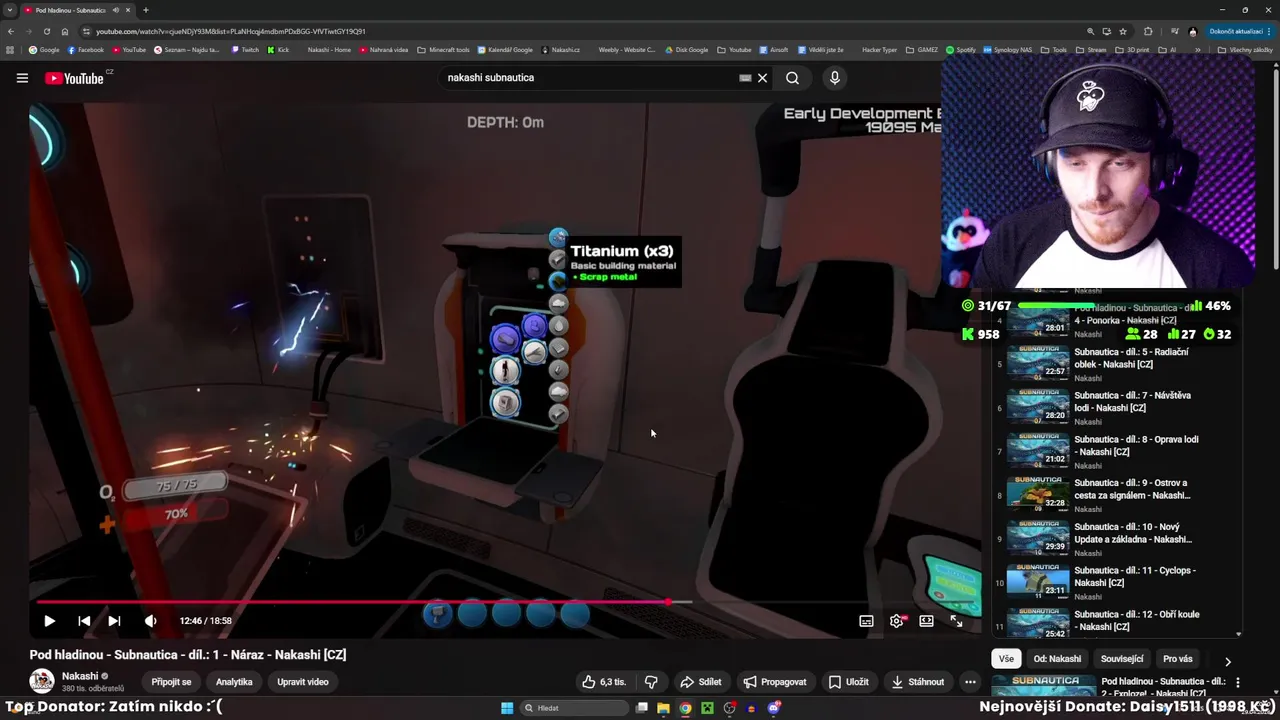
Task: Open playlist video díl.: 7 - Návštěva lodi
Action: 1115,408
